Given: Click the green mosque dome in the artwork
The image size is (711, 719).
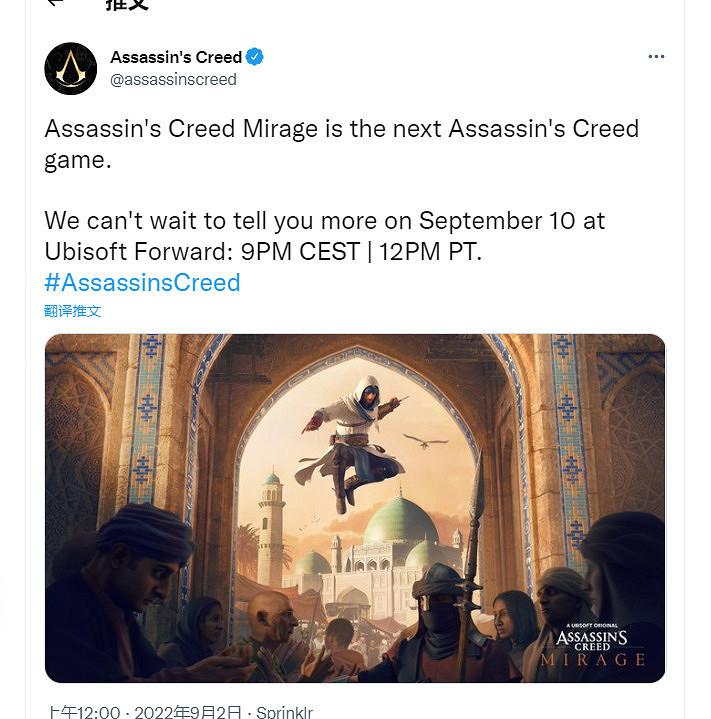Looking at the screenshot, I should tap(398, 524).
